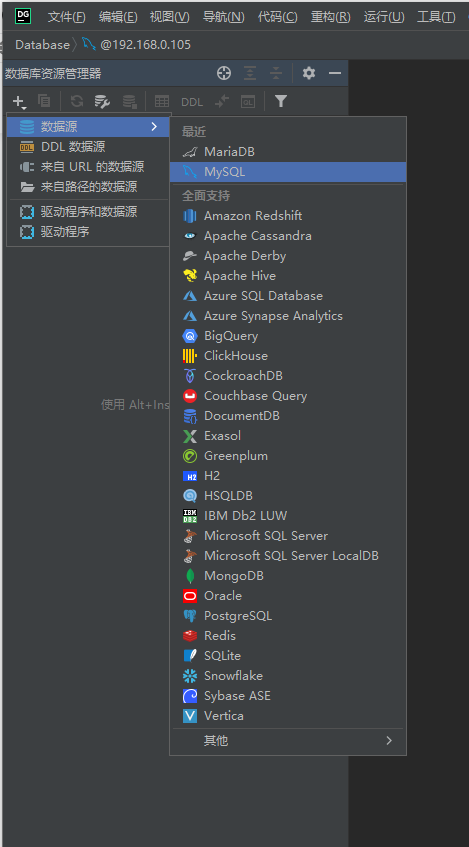Click the collapse all icon in panel header

276,73
